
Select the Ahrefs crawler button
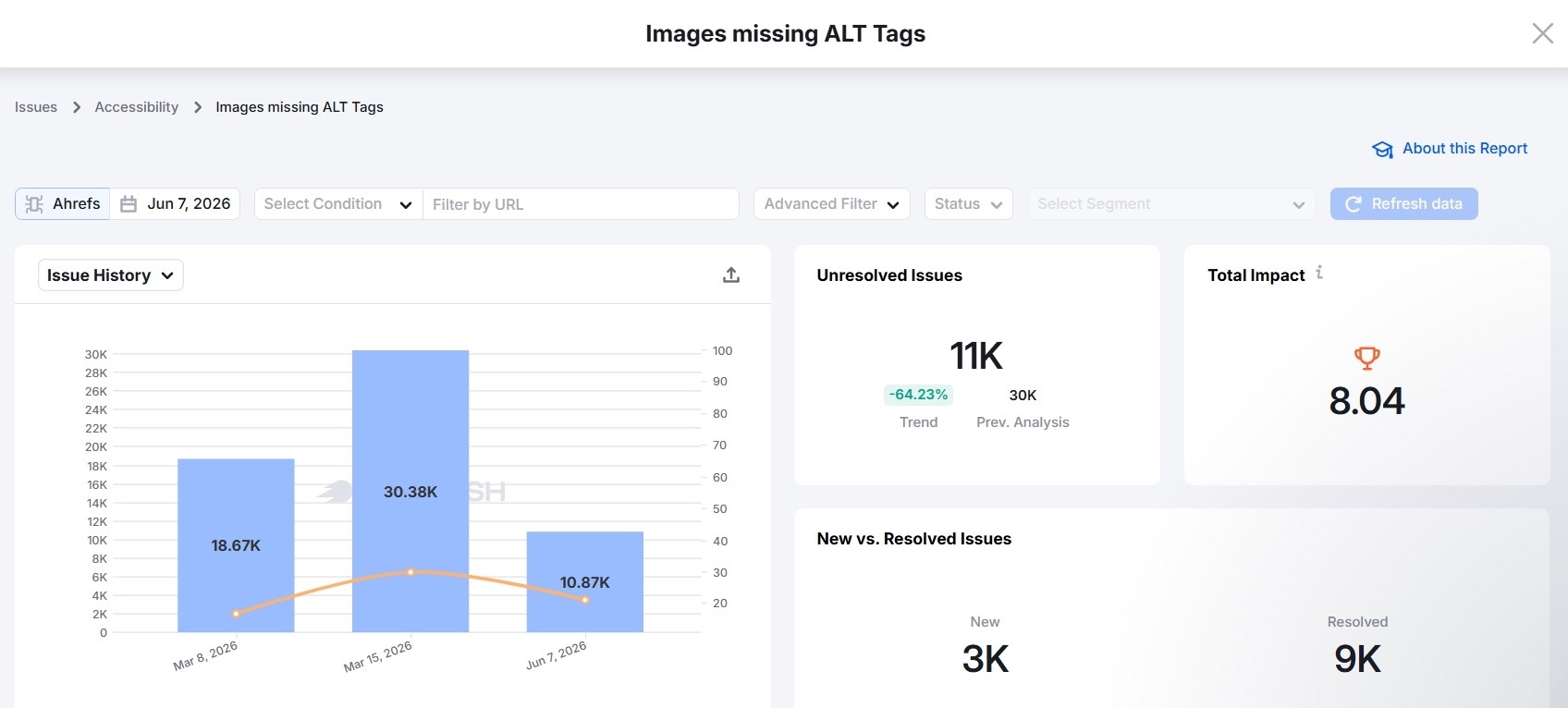63,203
